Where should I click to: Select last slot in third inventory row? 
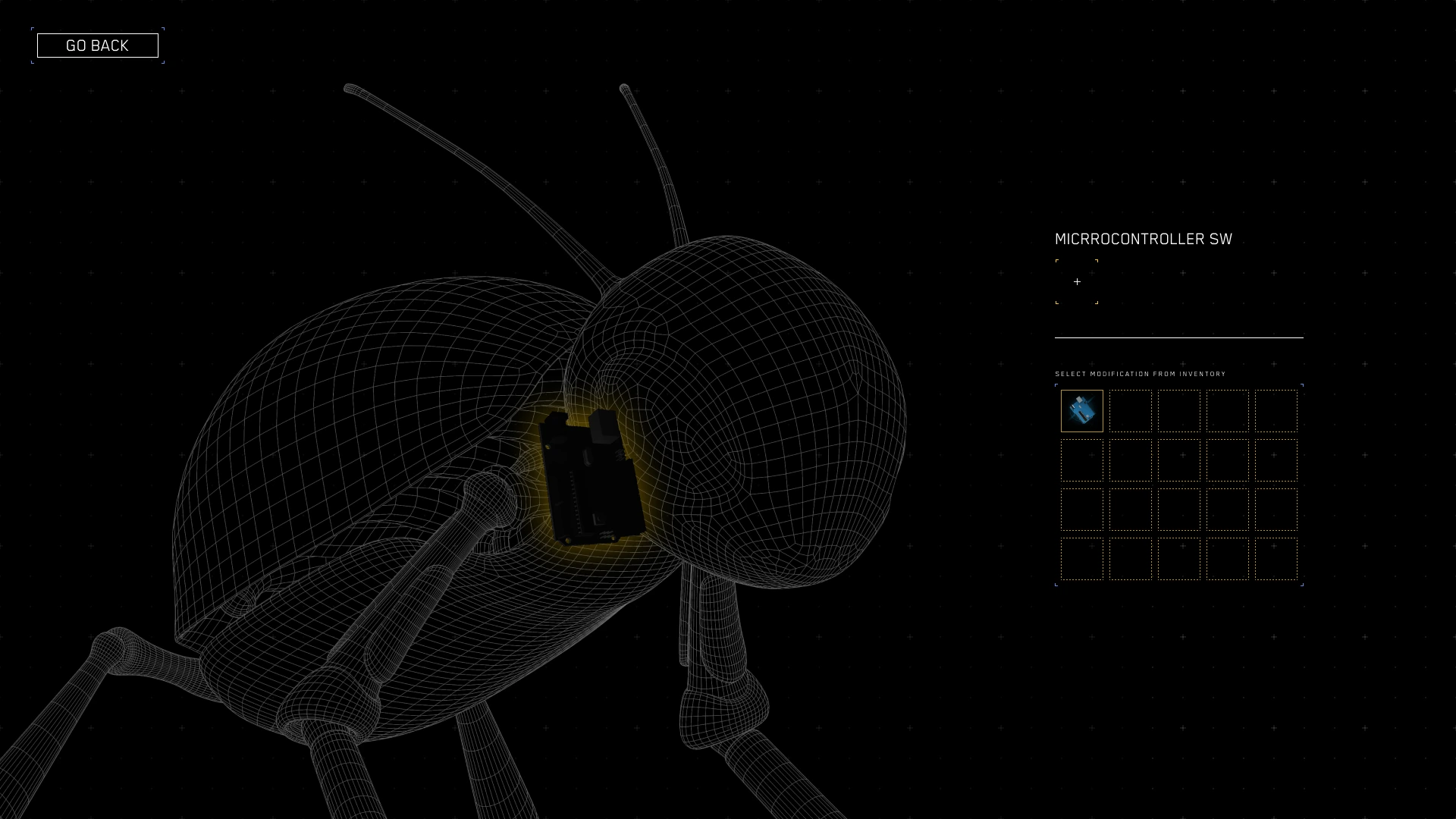[1276, 510]
